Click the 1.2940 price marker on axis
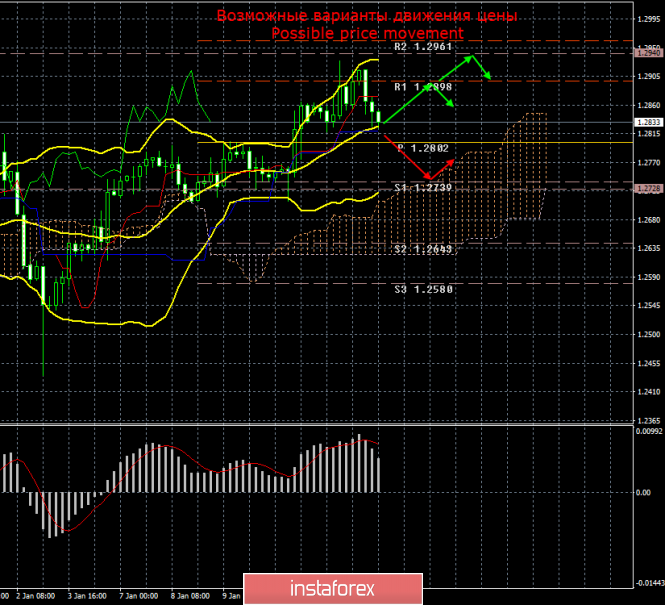 tap(647, 53)
